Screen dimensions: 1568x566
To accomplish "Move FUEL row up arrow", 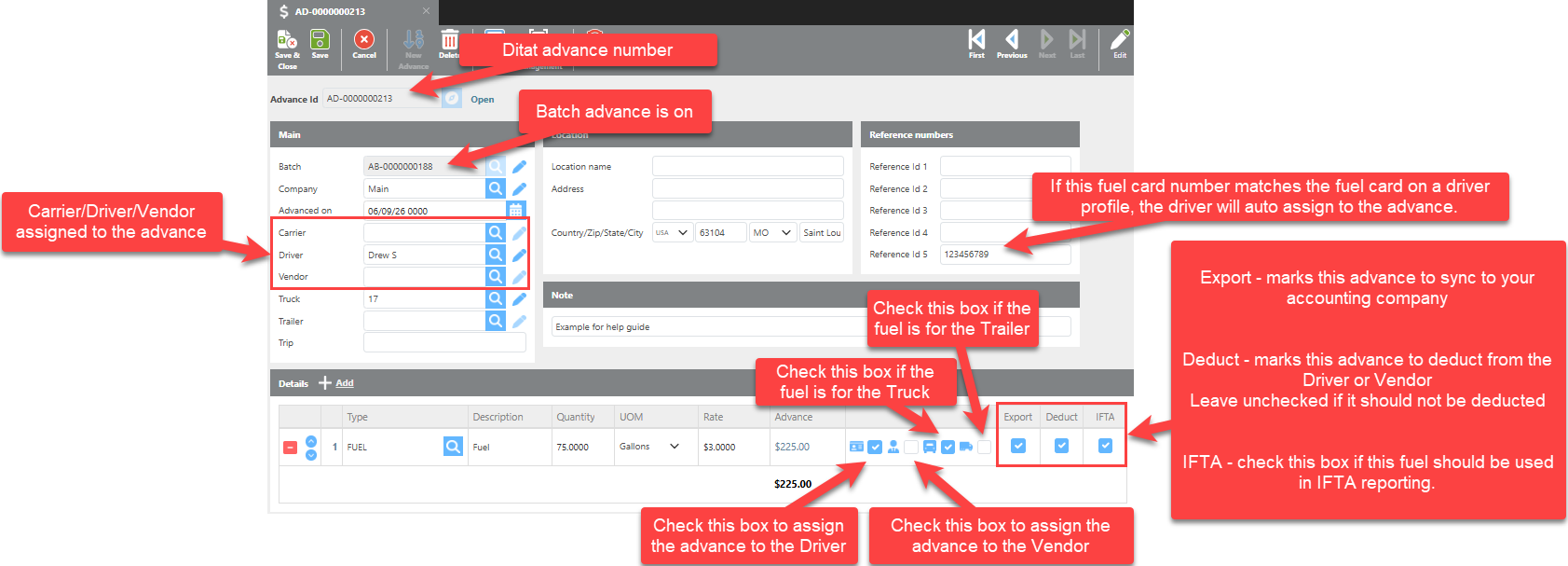I will click(311, 441).
